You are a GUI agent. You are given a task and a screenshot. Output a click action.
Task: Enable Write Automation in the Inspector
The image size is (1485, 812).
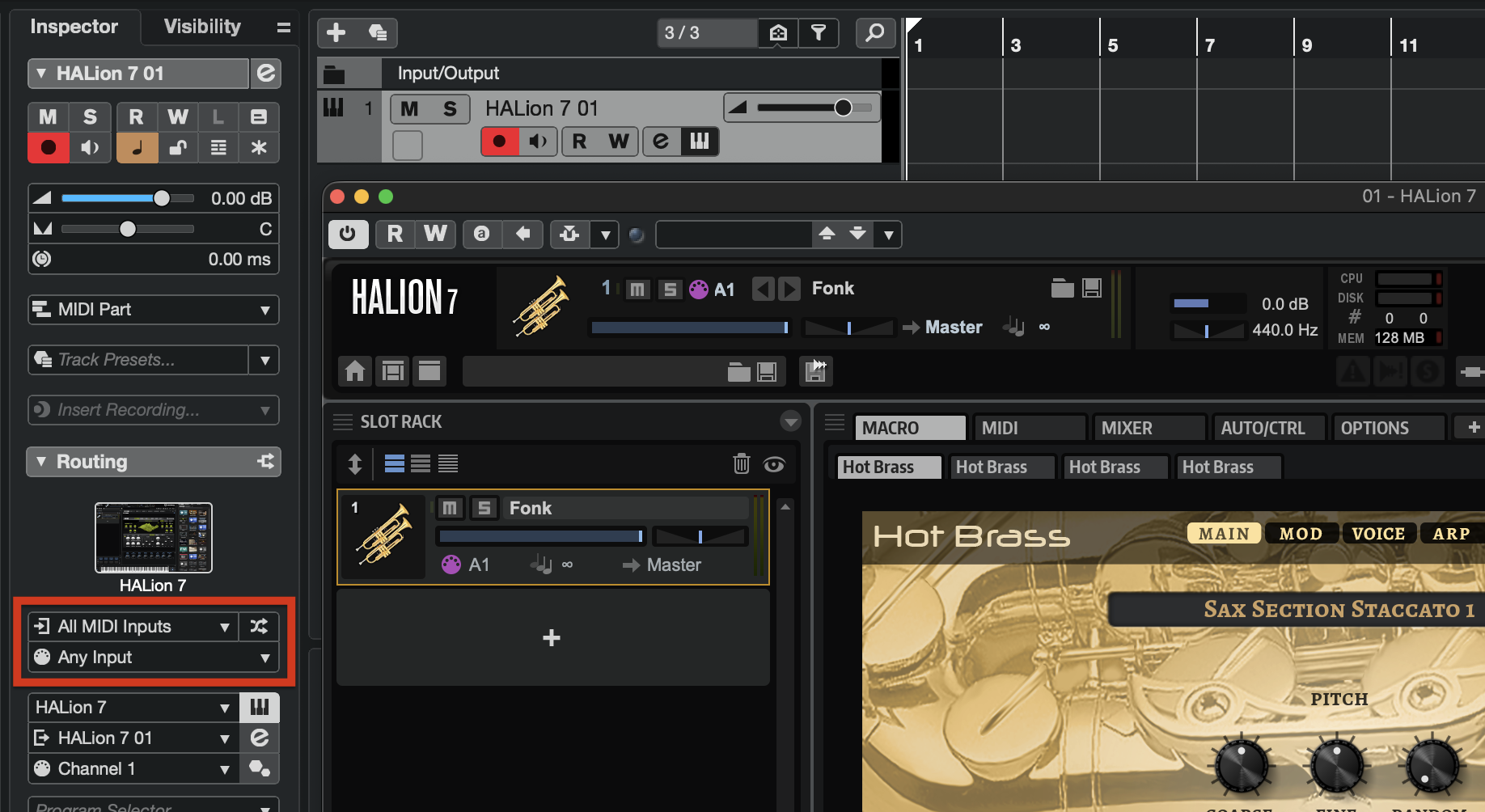178,117
